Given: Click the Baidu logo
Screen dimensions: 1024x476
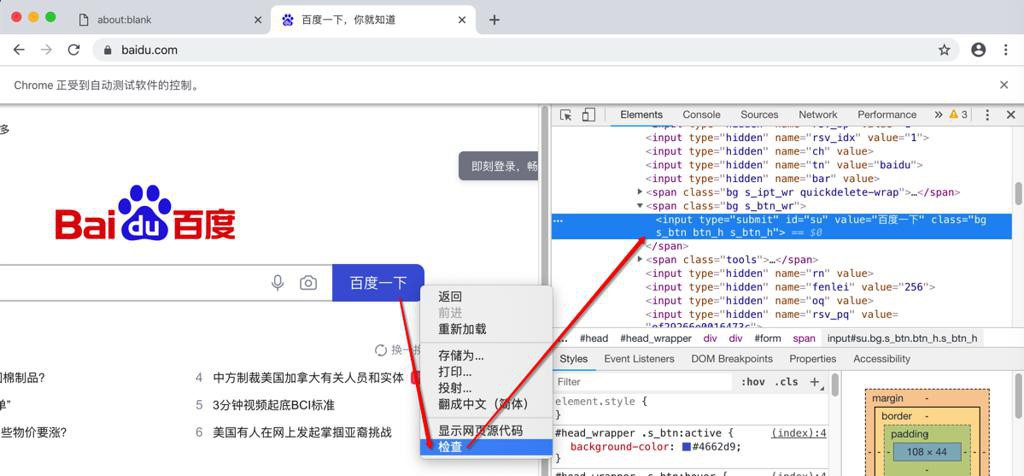Looking at the screenshot, I should [x=145, y=213].
